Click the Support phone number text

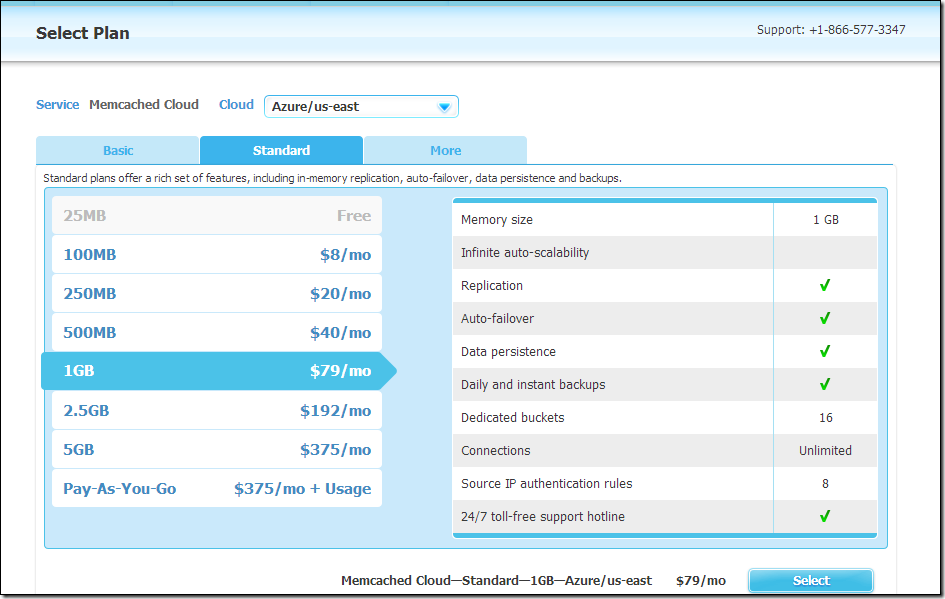point(831,30)
